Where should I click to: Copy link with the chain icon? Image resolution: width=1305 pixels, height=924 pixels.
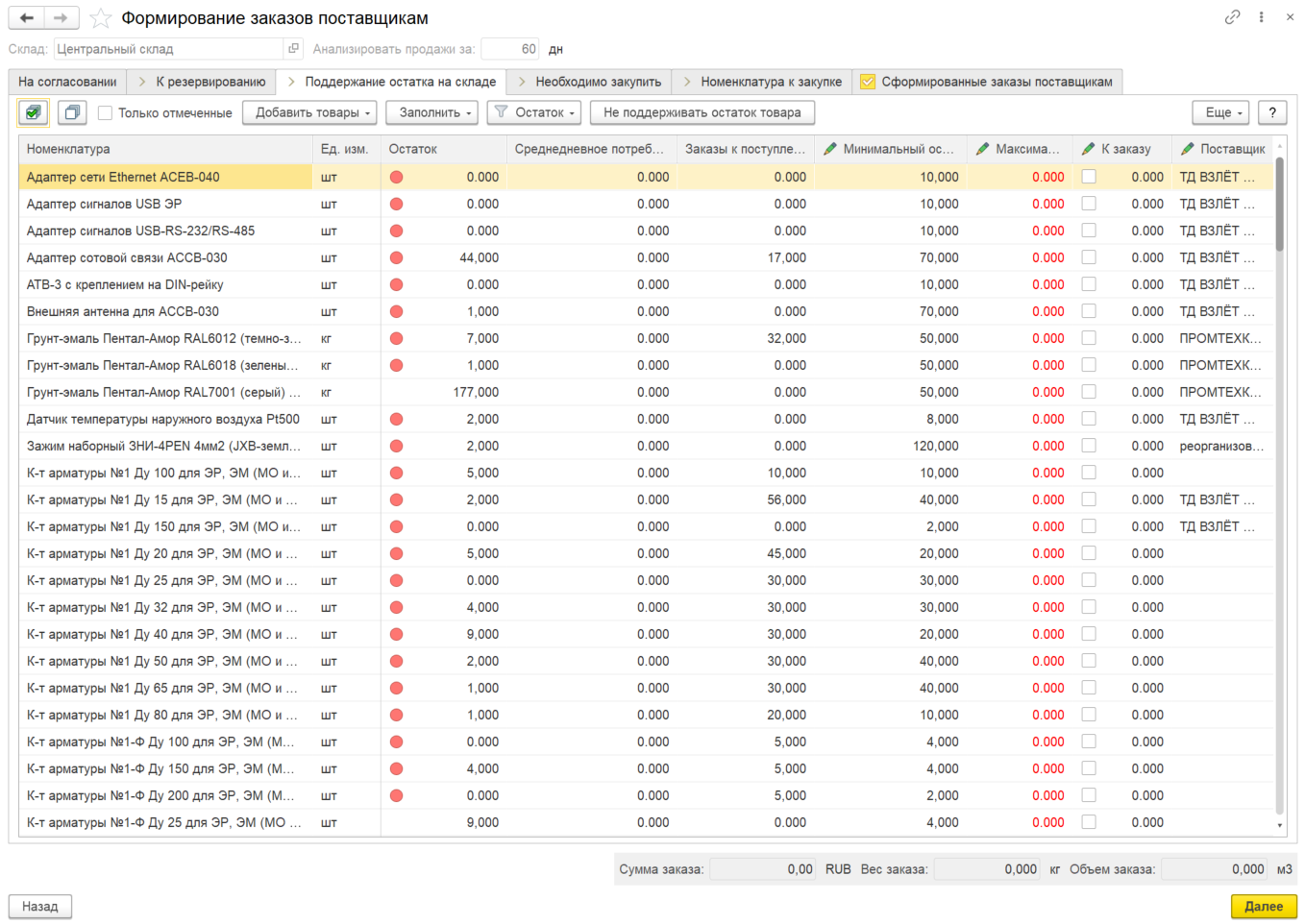coord(1232,17)
